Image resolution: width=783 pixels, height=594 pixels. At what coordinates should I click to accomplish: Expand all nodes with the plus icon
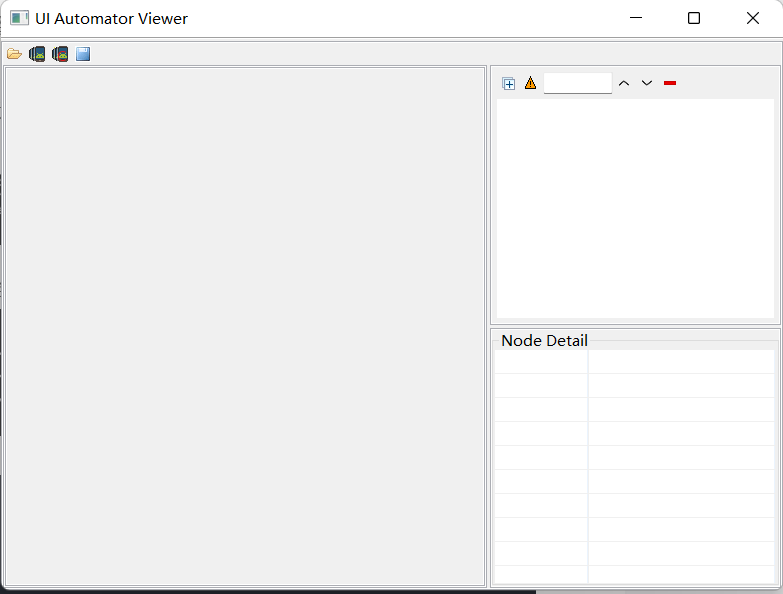[508, 83]
